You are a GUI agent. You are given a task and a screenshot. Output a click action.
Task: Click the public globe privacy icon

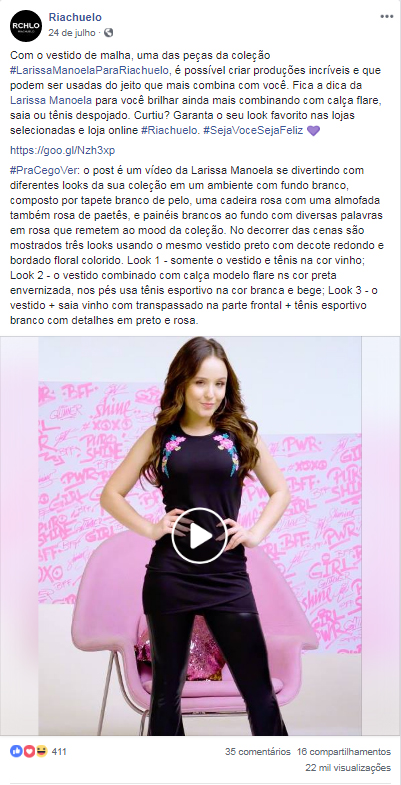coord(109,33)
